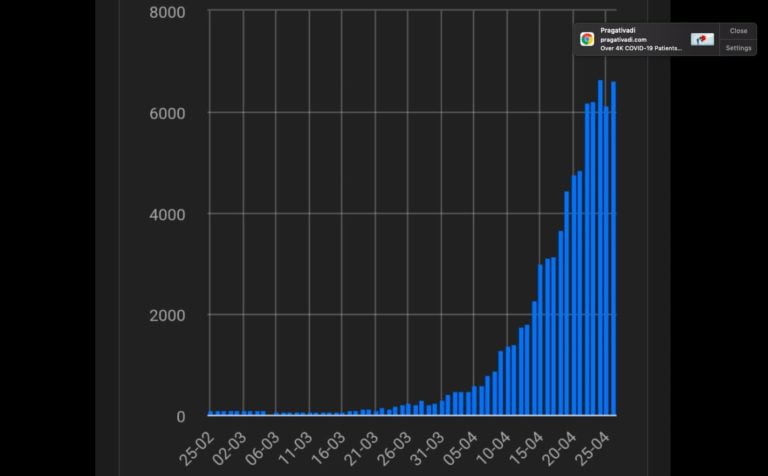Click the Pragativadi notification title
This screenshot has width=768, height=476.
[619, 31]
